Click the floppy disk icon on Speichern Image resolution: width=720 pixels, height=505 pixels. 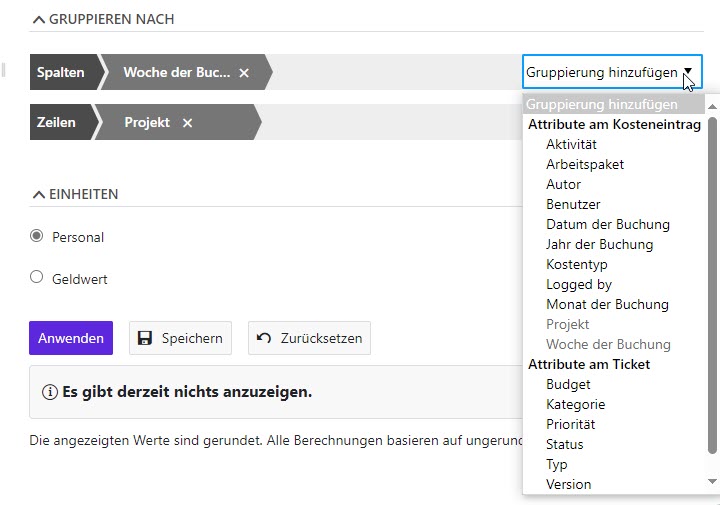(x=145, y=338)
